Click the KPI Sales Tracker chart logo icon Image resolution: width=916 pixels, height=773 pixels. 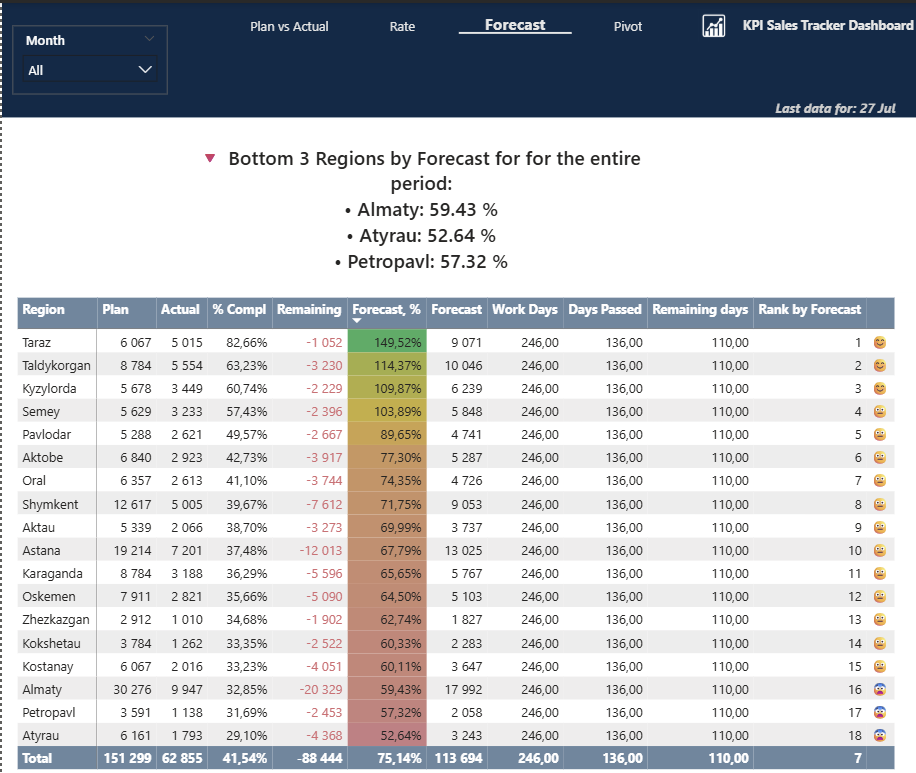(714, 26)
